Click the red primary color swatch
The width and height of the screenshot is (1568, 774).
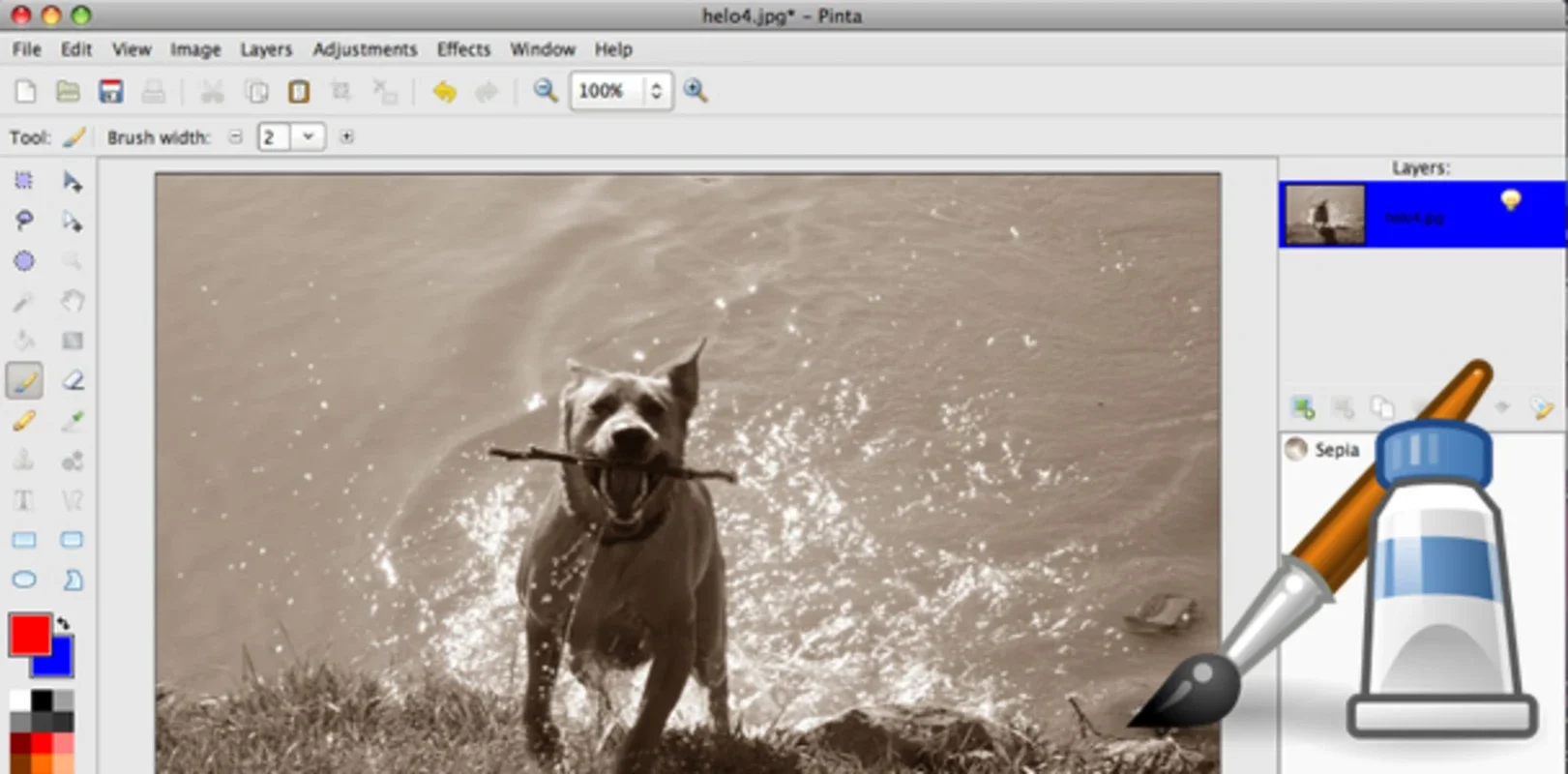click(30, 635)
